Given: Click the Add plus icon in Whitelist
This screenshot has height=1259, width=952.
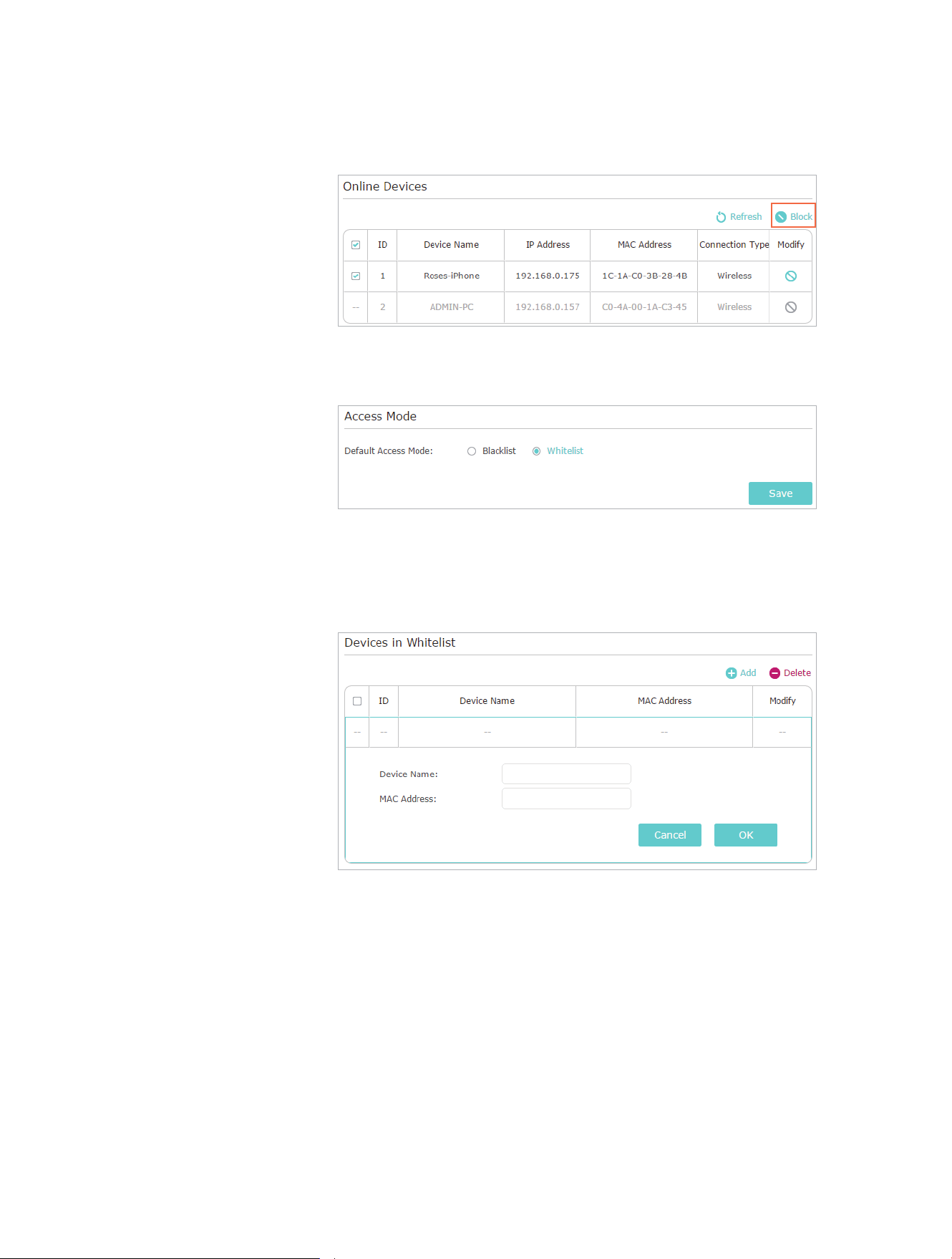Looking at the screenshot, I should (x=731, y=673).
